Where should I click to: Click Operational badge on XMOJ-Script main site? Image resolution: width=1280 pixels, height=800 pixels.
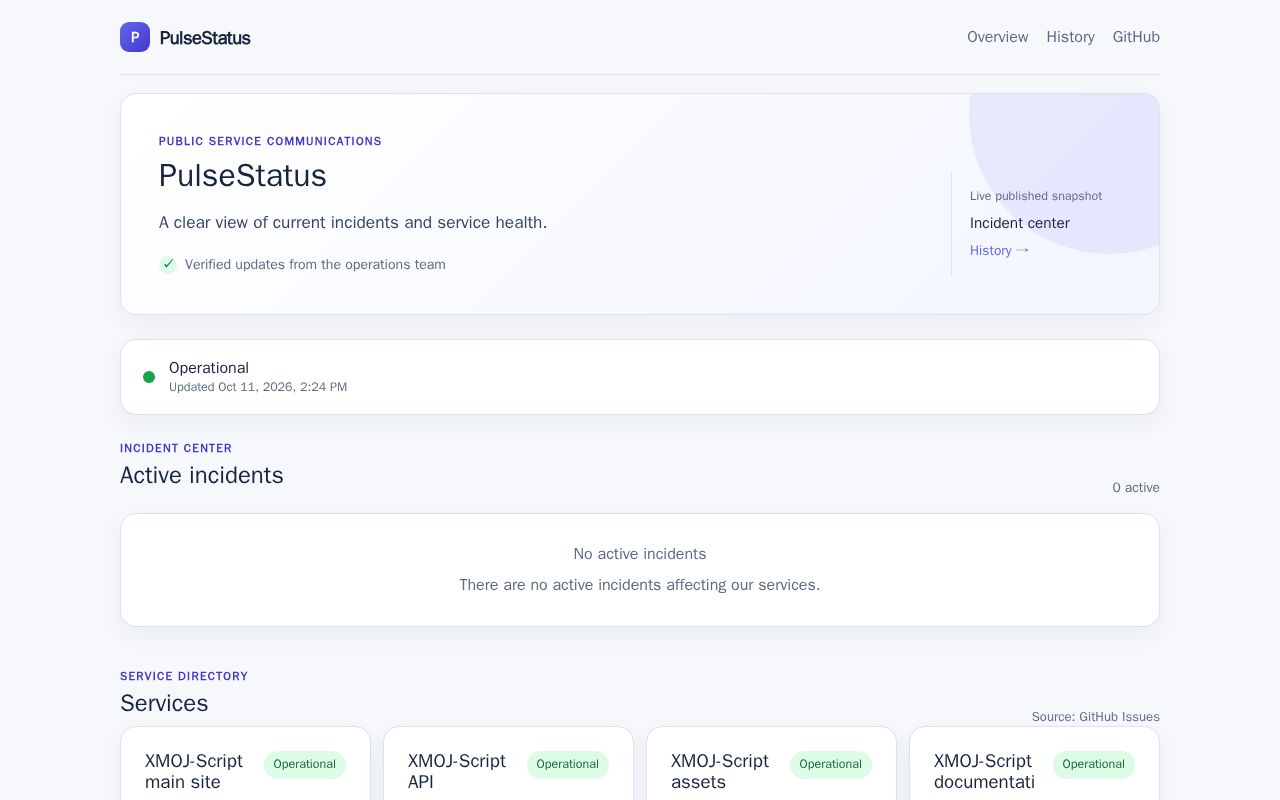(305, 764)
